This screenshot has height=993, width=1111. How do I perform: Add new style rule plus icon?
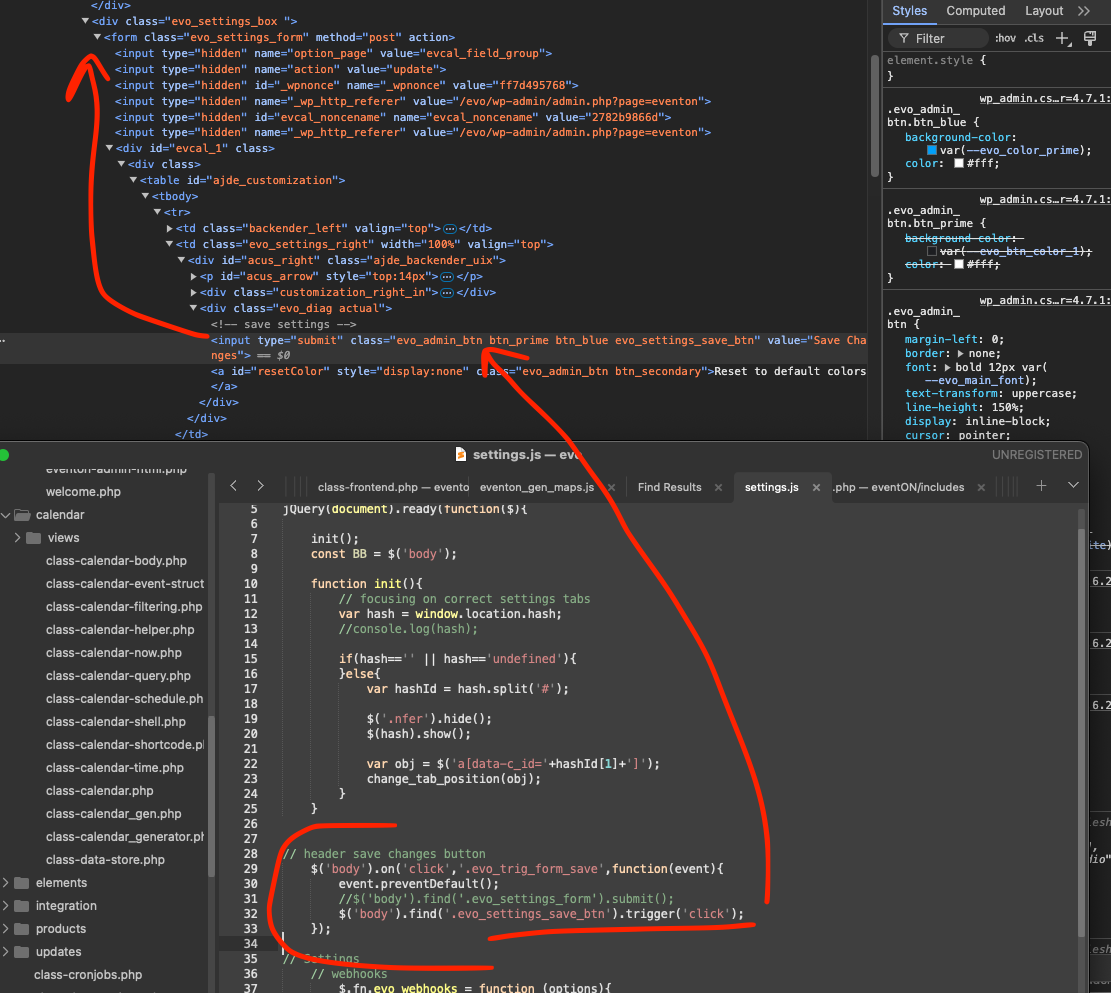(x=1063, y=38)
